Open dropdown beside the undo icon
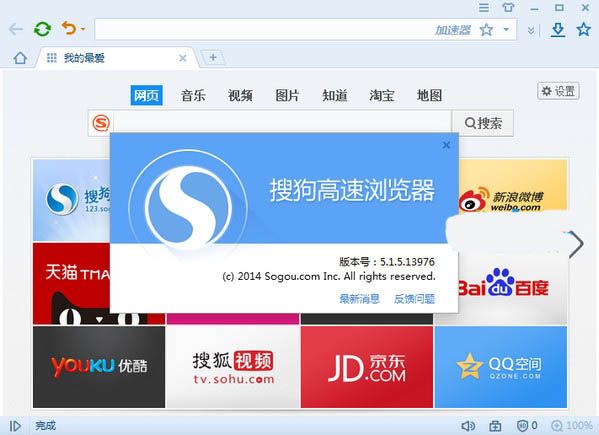The height and width of the screenshot is (435, 599). click(x=83, y=29)
